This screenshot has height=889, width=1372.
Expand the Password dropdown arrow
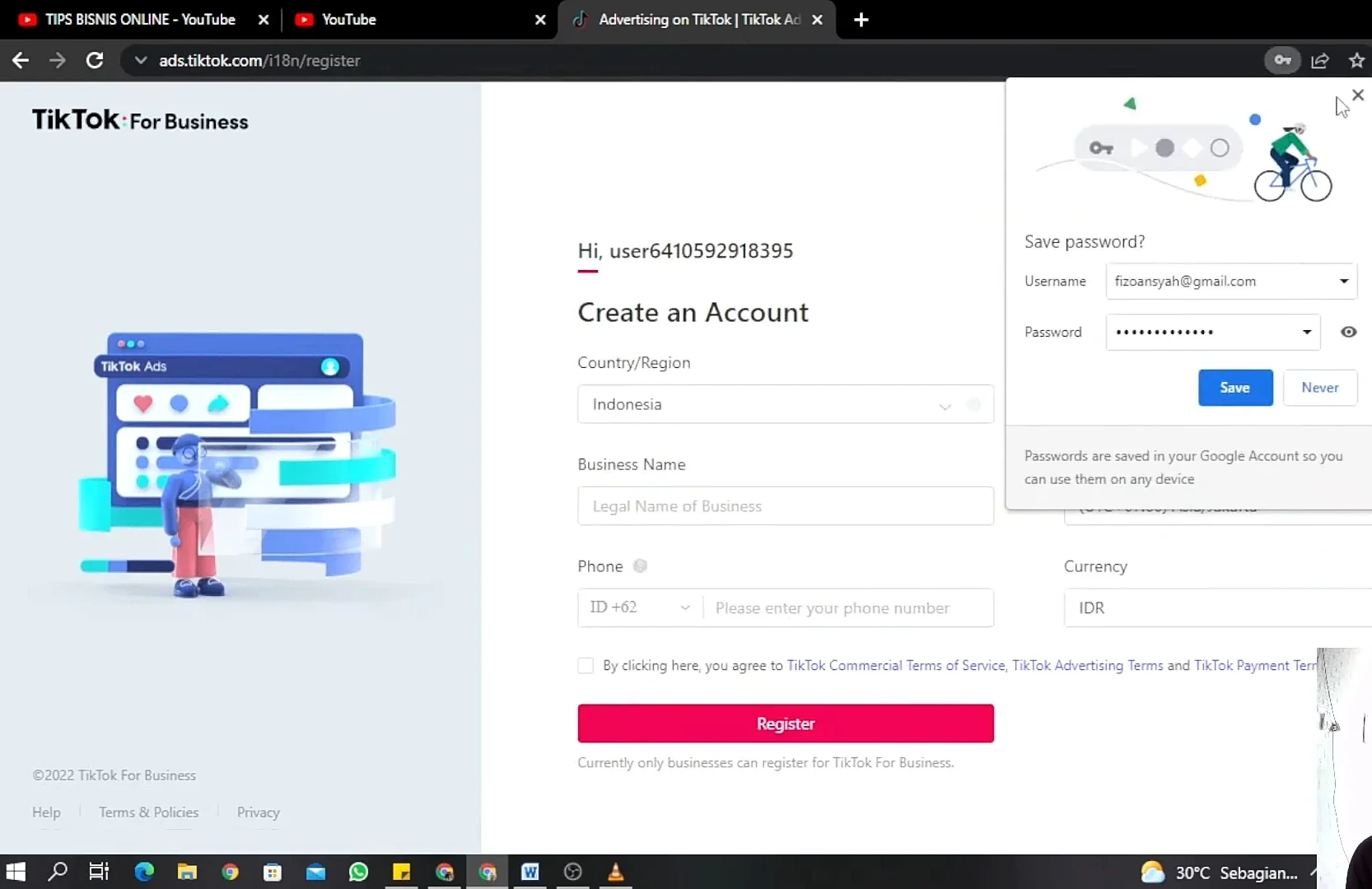tap(1306, 333)
